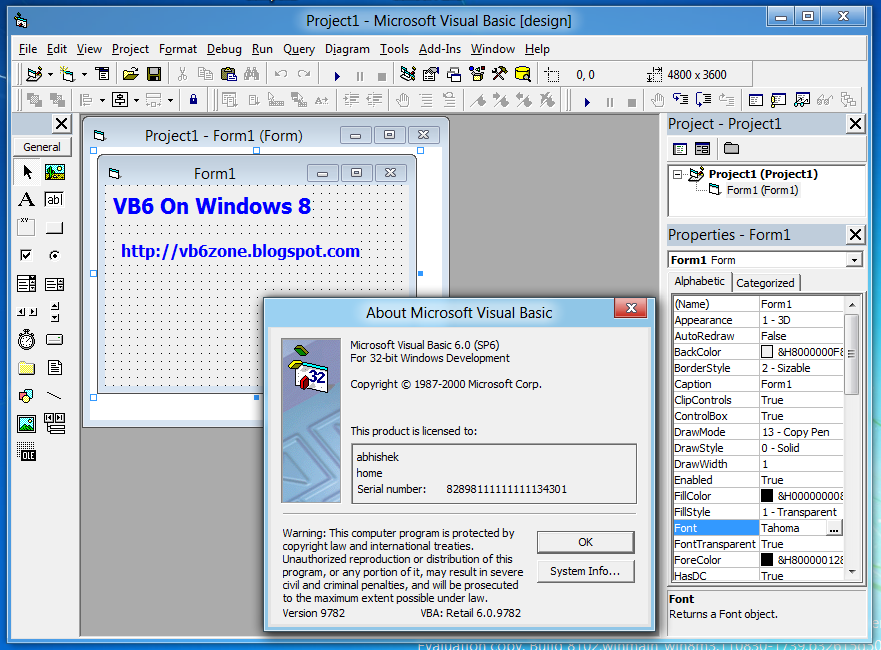Viewport: 881px width, 650px height.
Task: Click OK in About dialog
Action: 585,542
